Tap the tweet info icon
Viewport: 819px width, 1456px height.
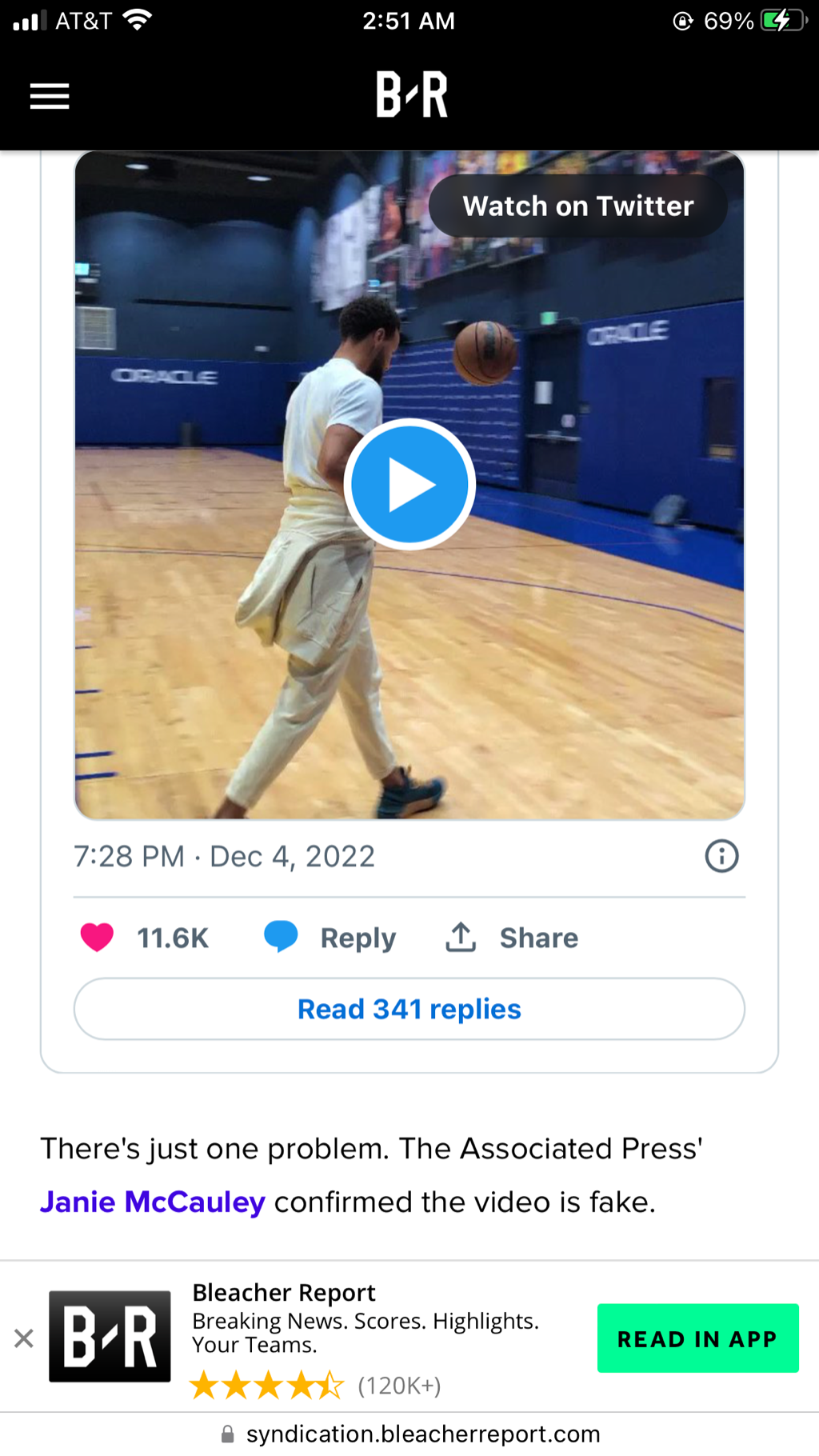[x=721, y=856]
